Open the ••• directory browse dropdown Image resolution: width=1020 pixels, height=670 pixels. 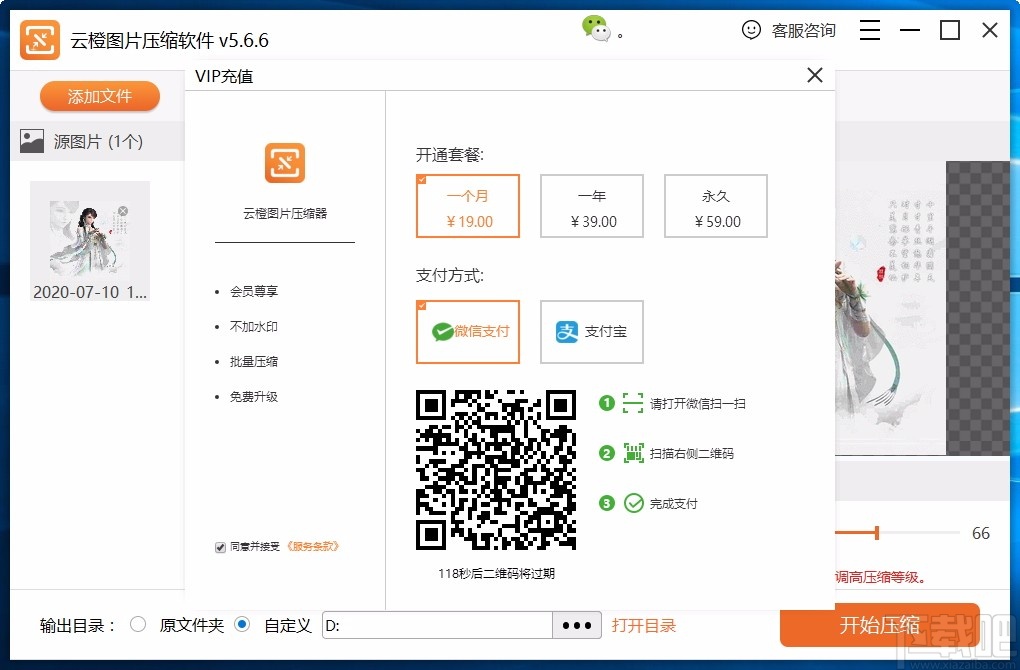tap(577, 624)
